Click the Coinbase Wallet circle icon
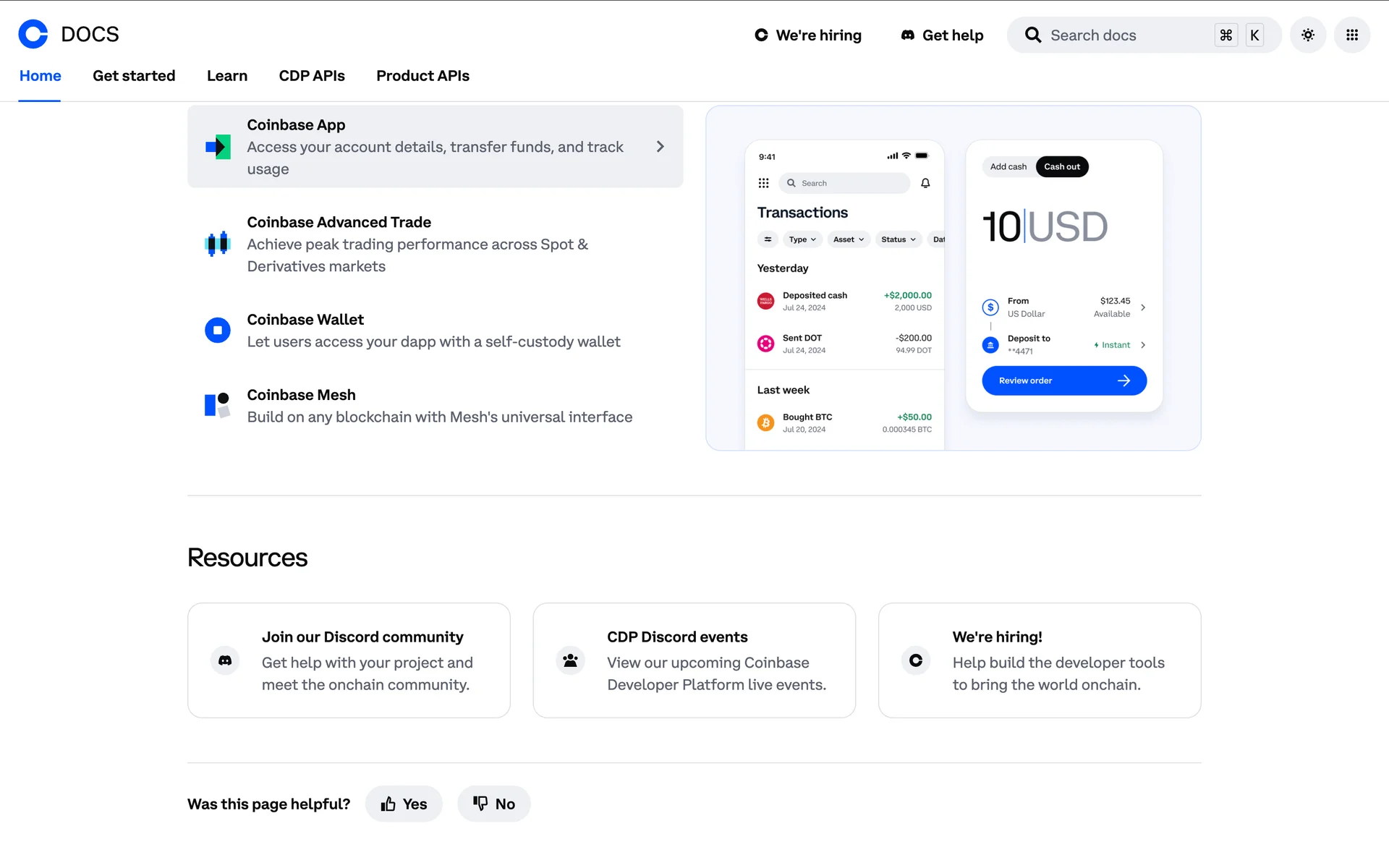 [217, 330]
